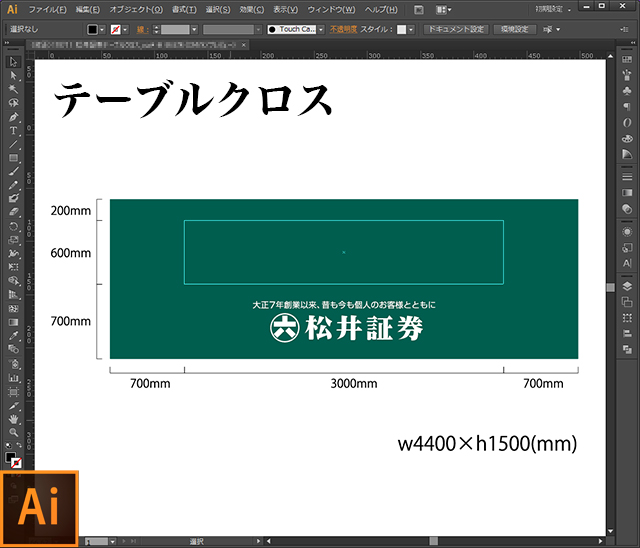Open the Arrange Documents dropdown
This screenshot has width=640, height=548.
coord(443,9)
